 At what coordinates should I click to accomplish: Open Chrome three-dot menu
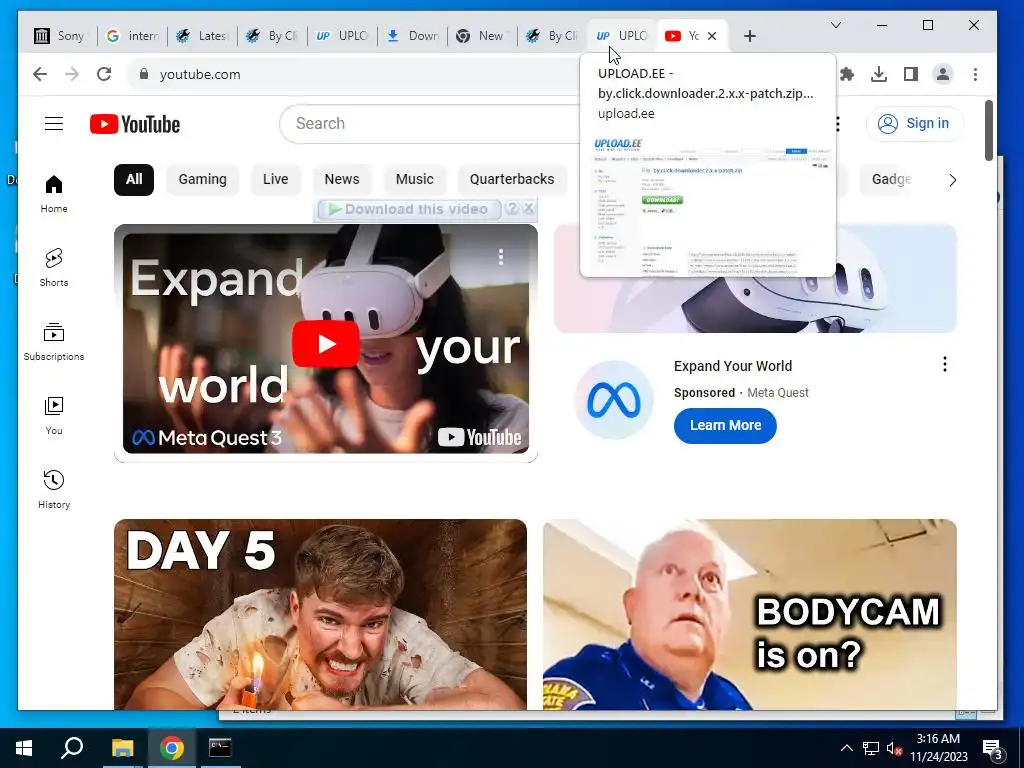click(x=975, y=74)
